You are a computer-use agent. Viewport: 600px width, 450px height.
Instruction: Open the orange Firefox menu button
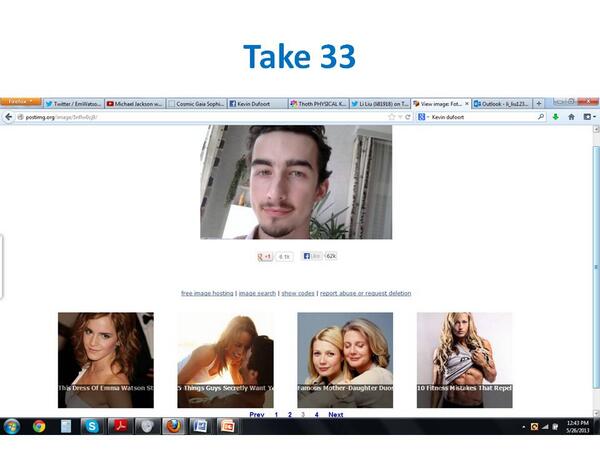(20, 102)
